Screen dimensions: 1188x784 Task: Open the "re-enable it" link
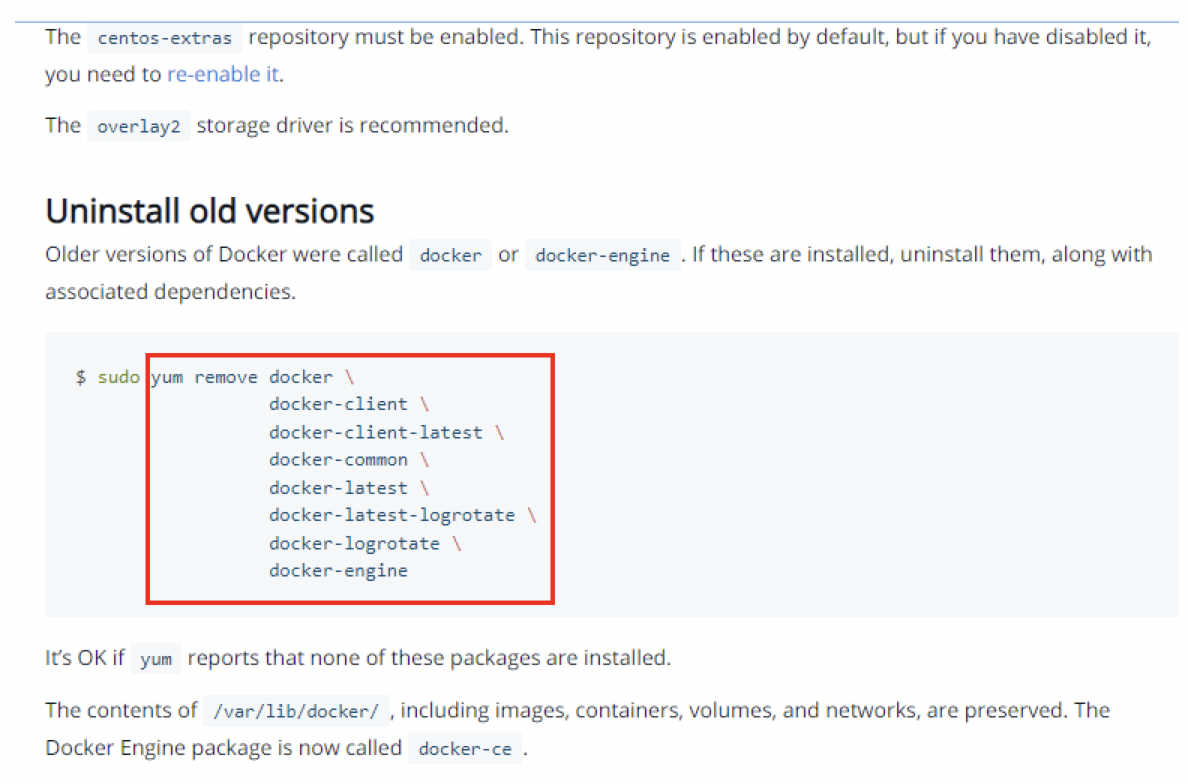point(223,74)
